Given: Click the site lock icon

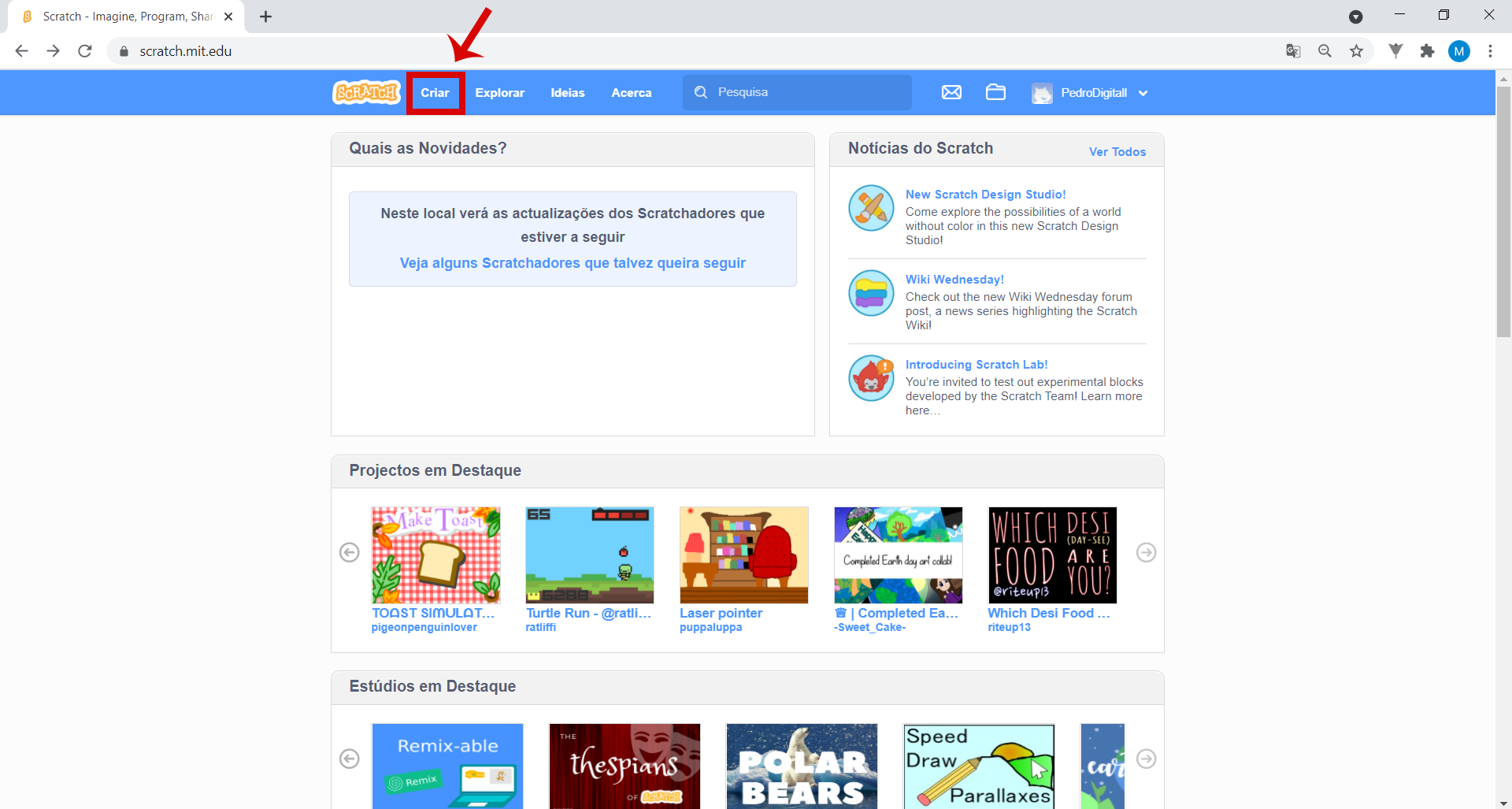Looking at the screenshot, I should (x=124, y=51).
